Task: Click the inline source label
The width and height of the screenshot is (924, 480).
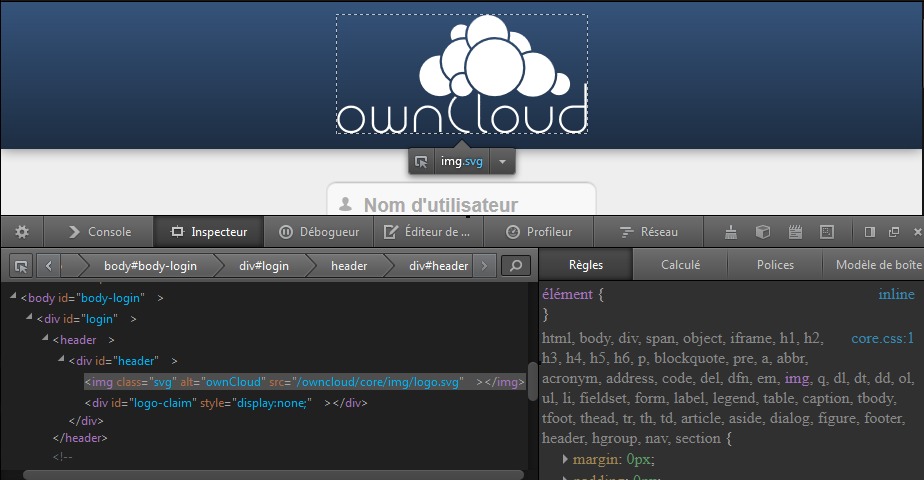Action: tap(896, 294)
